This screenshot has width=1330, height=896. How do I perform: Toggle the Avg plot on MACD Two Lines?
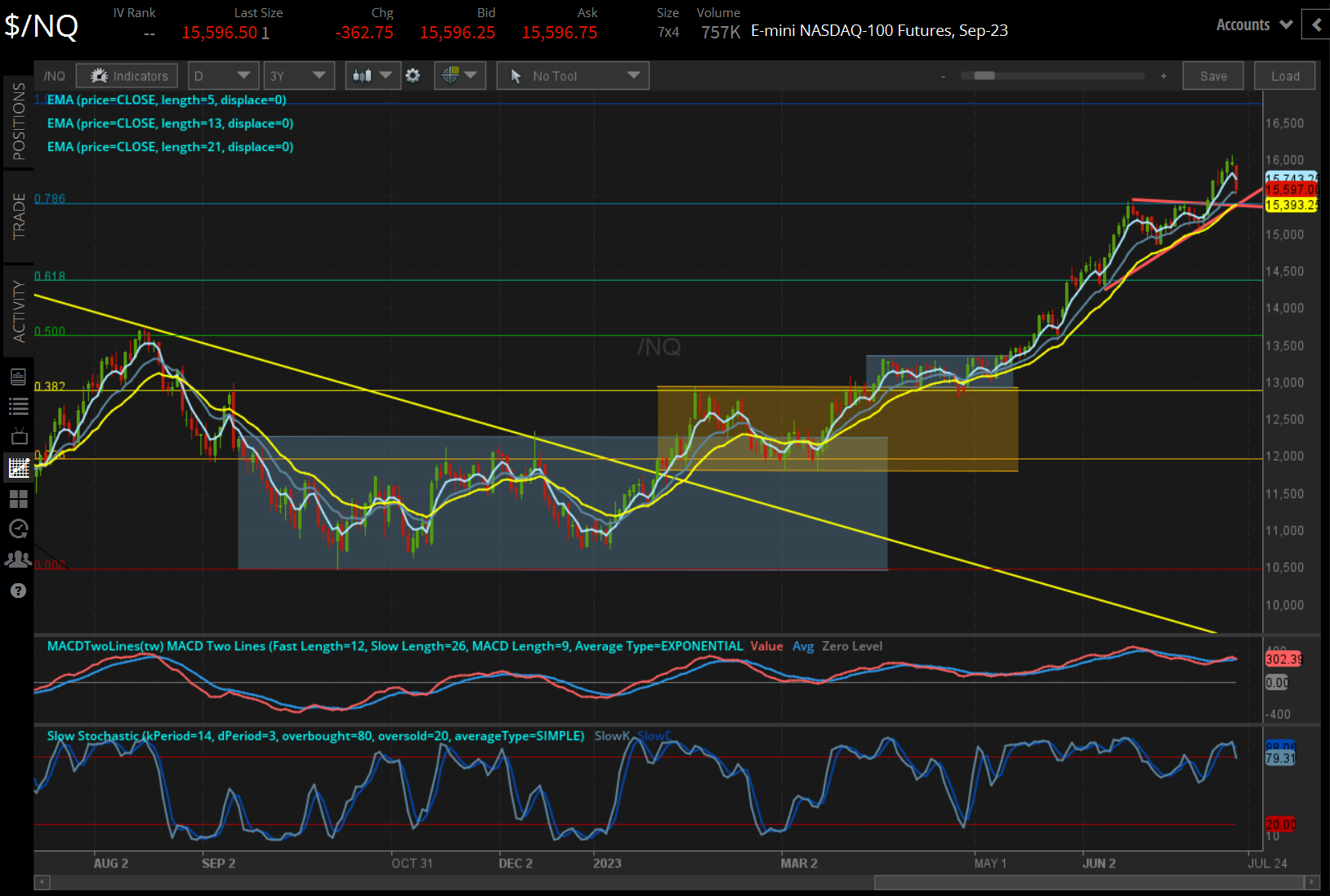[803, 646]
